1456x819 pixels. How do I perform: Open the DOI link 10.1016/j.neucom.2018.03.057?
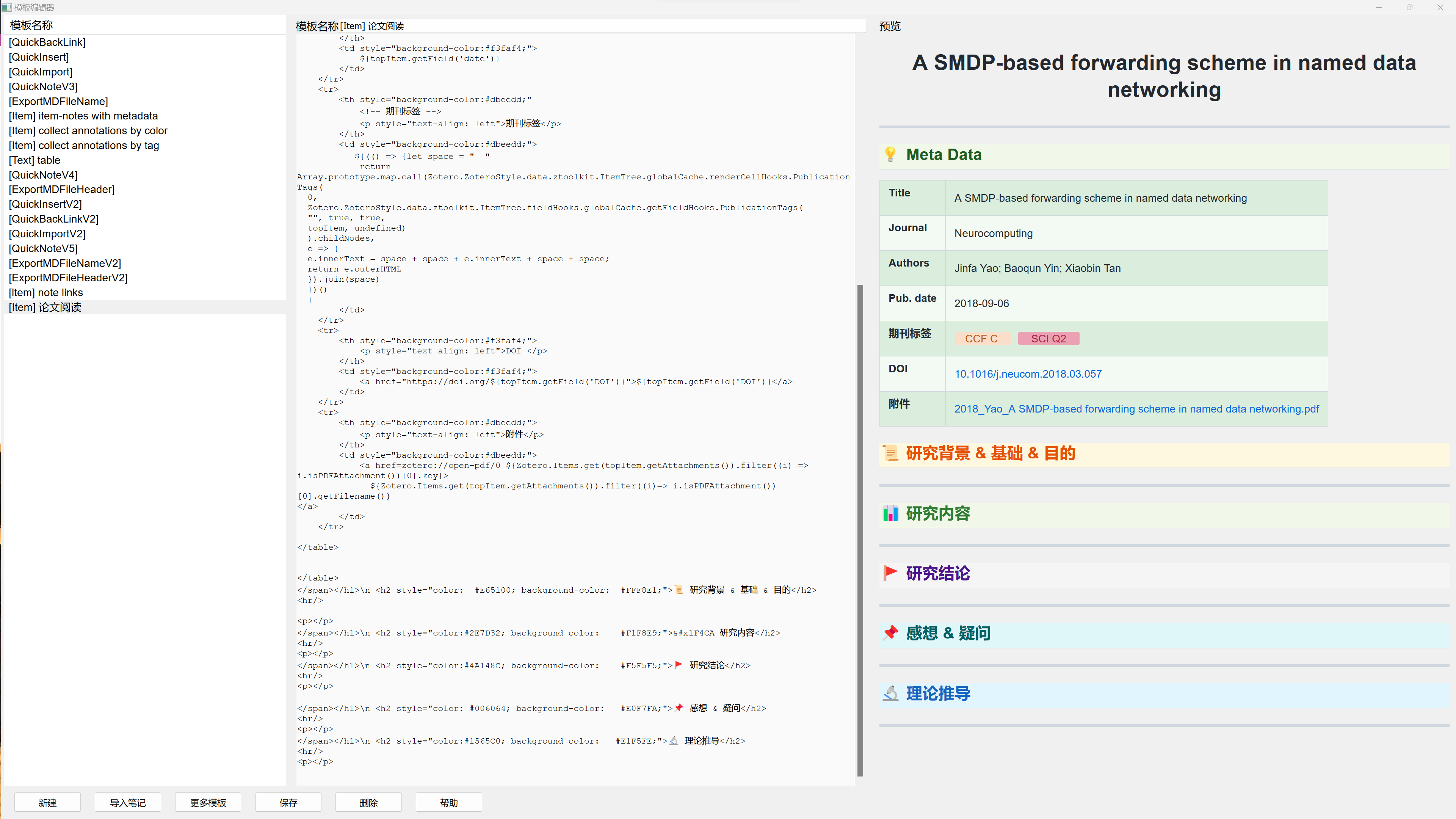coord(1028,373)
